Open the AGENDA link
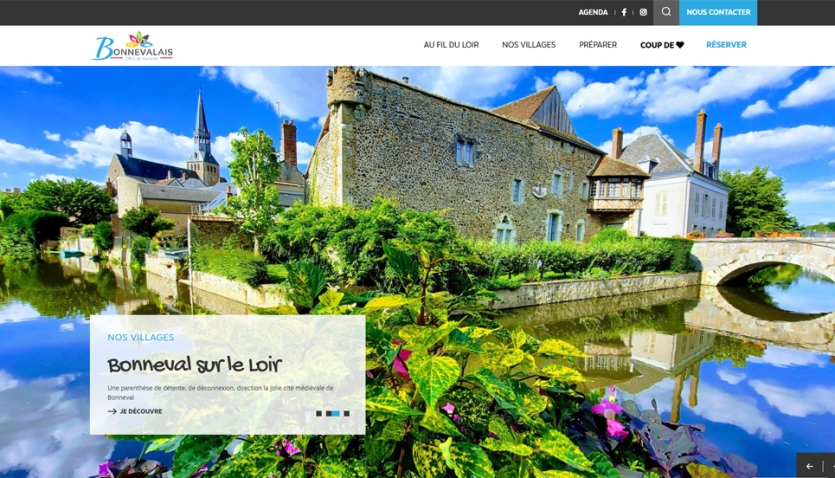Viewport: 835px width, 478px height. [x=593, y=12]
